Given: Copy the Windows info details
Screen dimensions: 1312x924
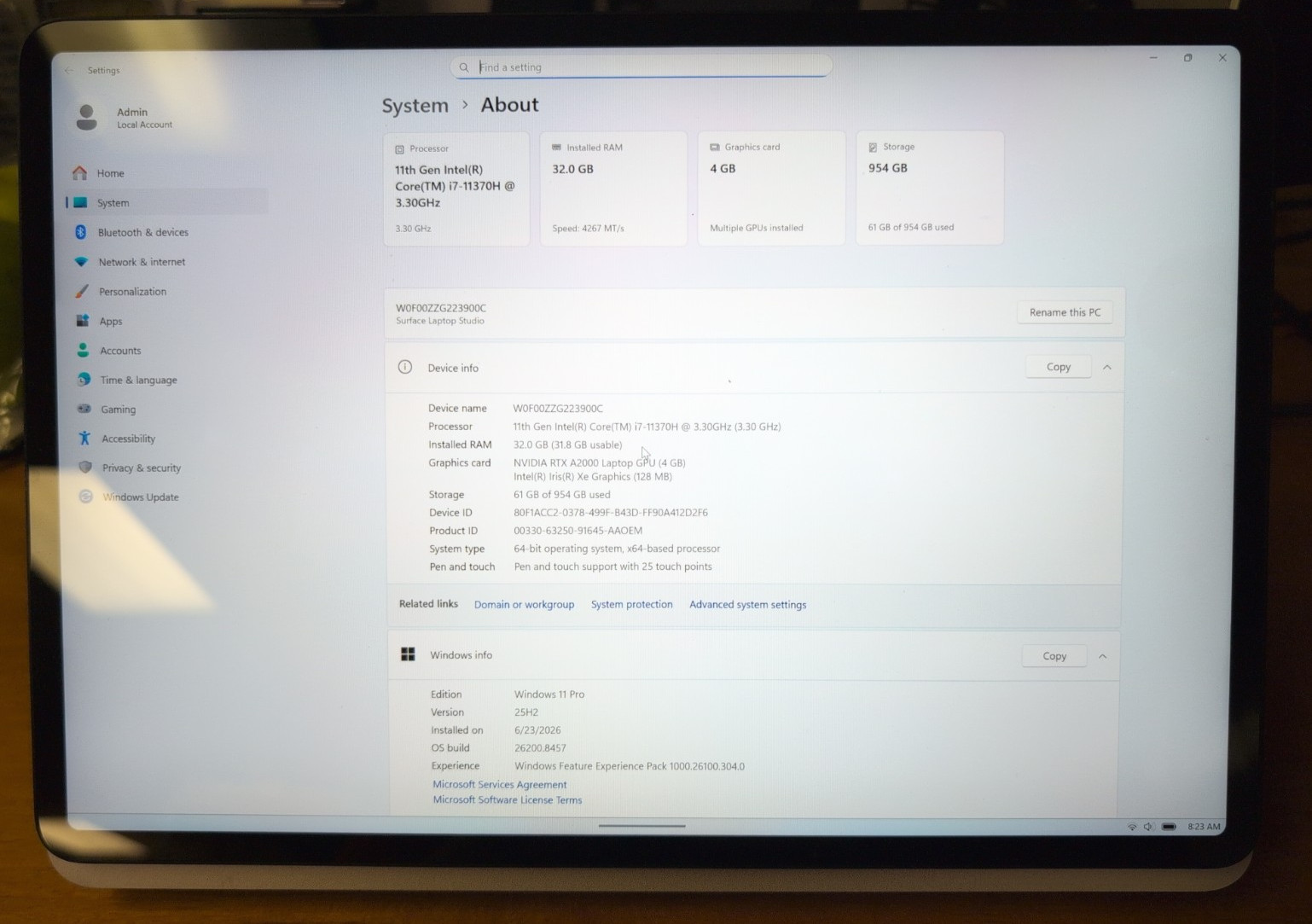Looking at the screenshot, I should tap(1054, 656).
